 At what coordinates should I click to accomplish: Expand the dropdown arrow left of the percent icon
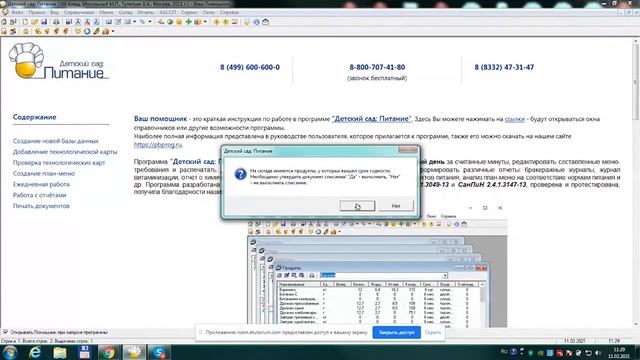134,22
